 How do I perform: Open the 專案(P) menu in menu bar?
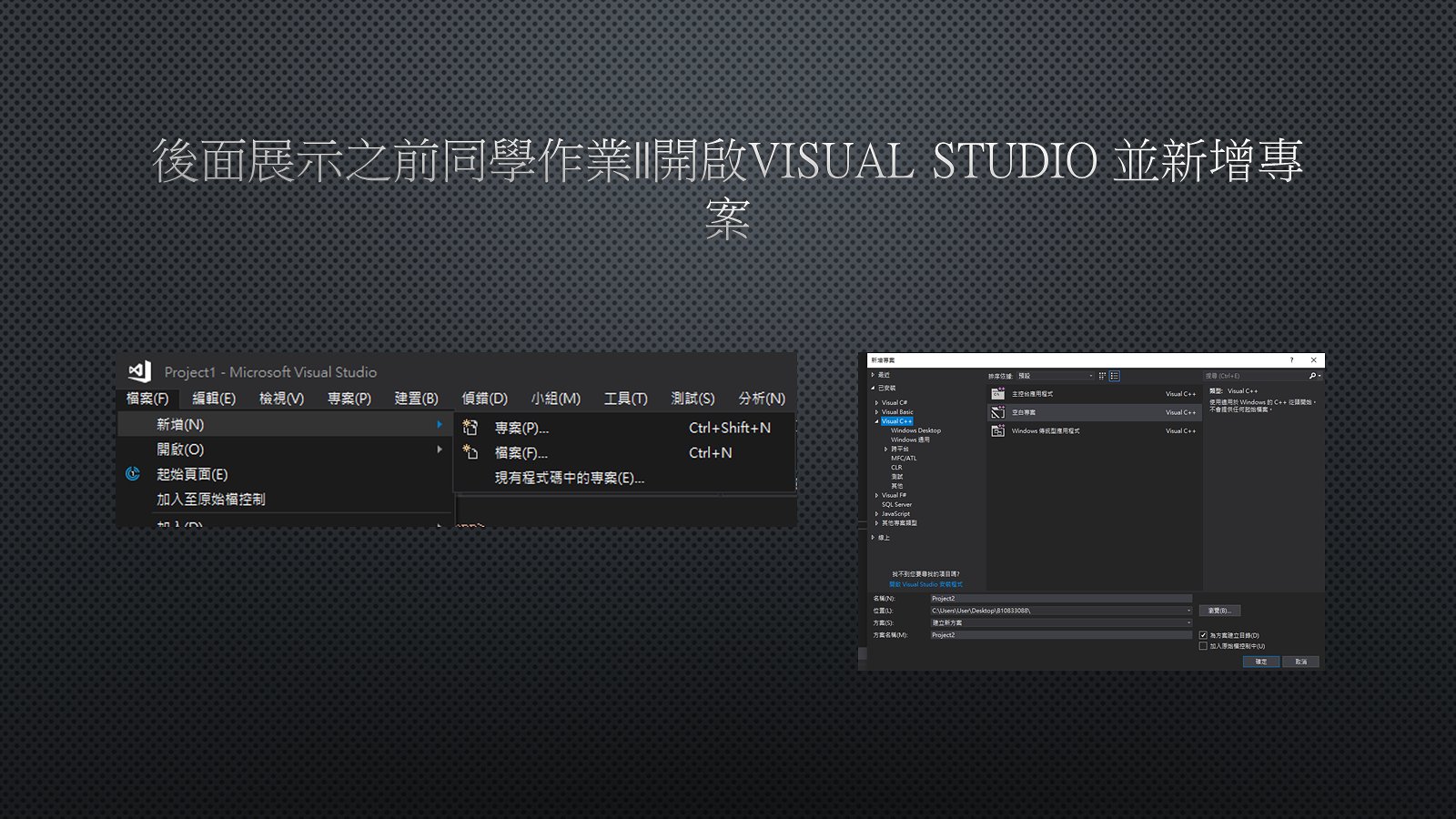[x=349, y=399]
